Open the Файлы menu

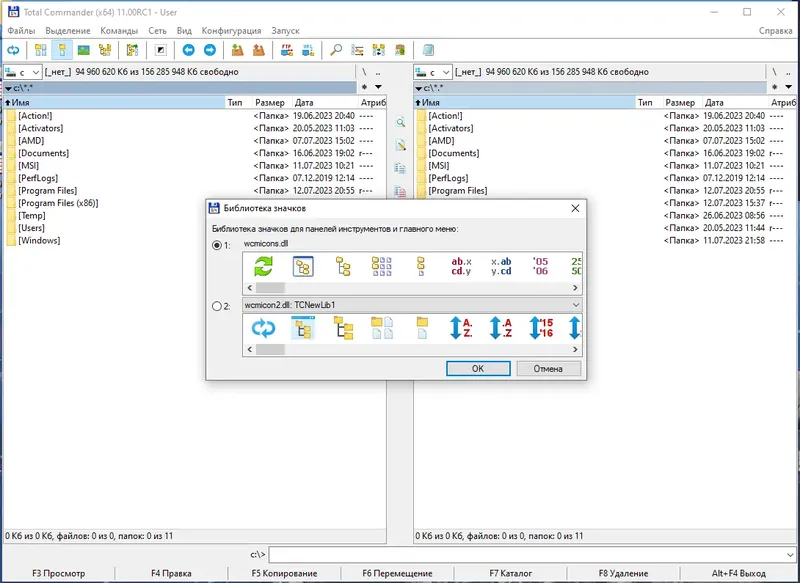[21, 31]
